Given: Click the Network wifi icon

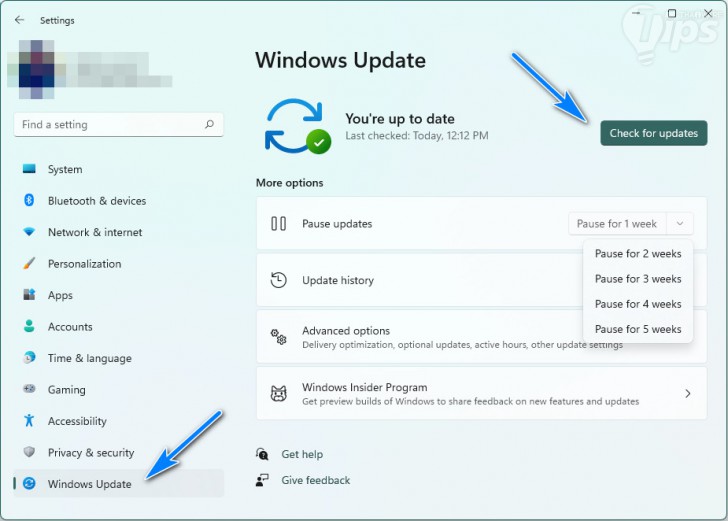Looking at the screenshot, I should click(29, 232).
